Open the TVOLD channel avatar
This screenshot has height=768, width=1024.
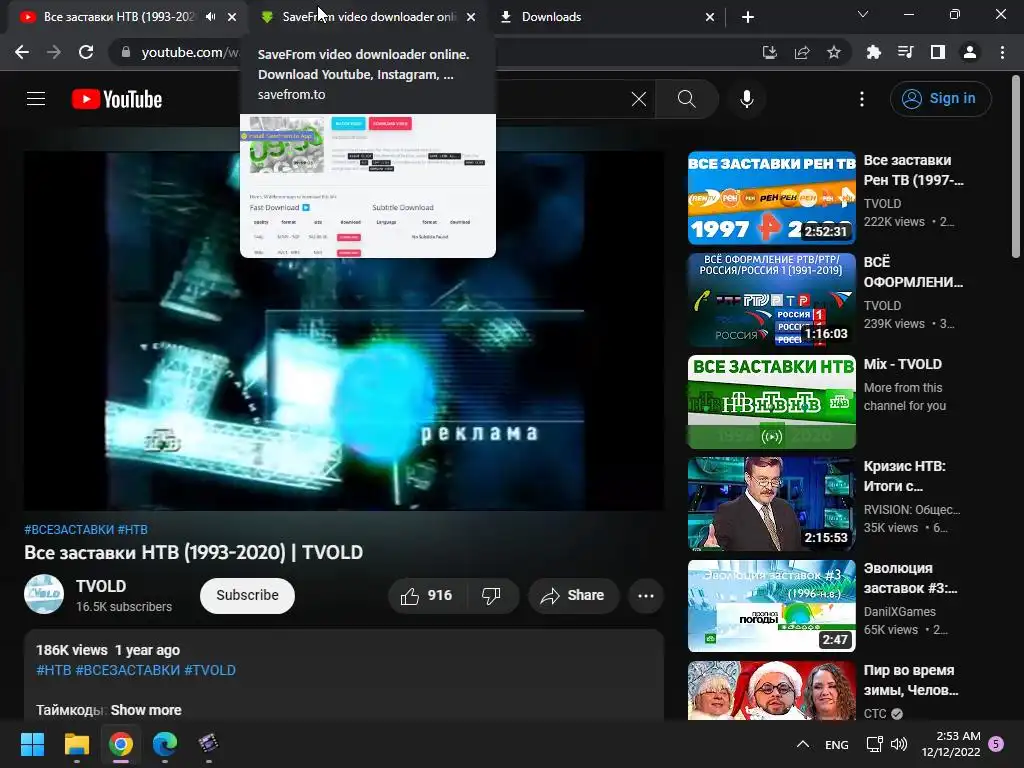click(x=44, y=594)
